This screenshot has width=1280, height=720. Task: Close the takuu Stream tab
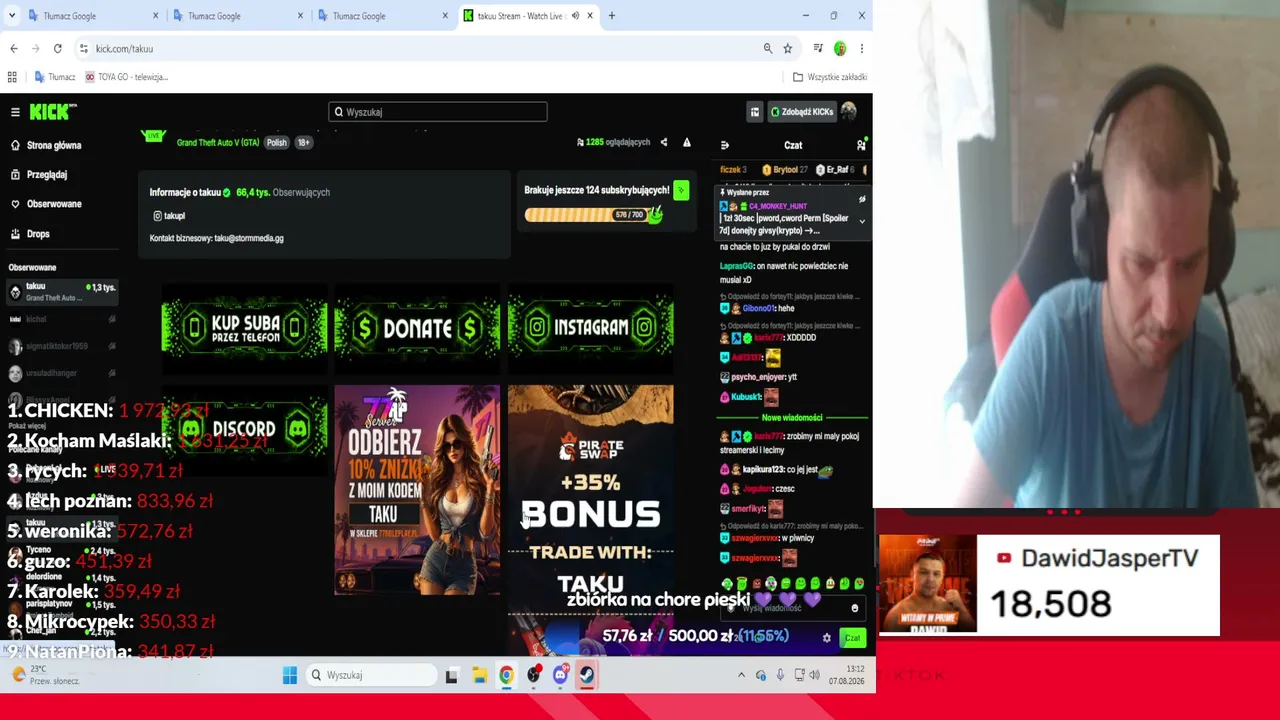tap(590, 16)
